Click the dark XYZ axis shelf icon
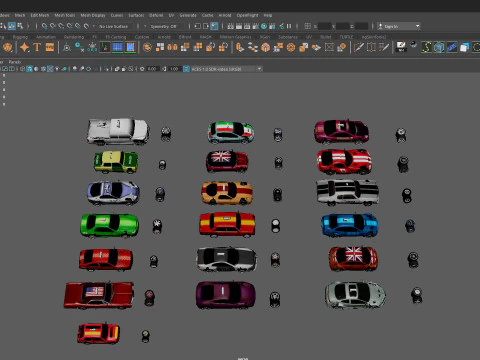 point(105,47)
